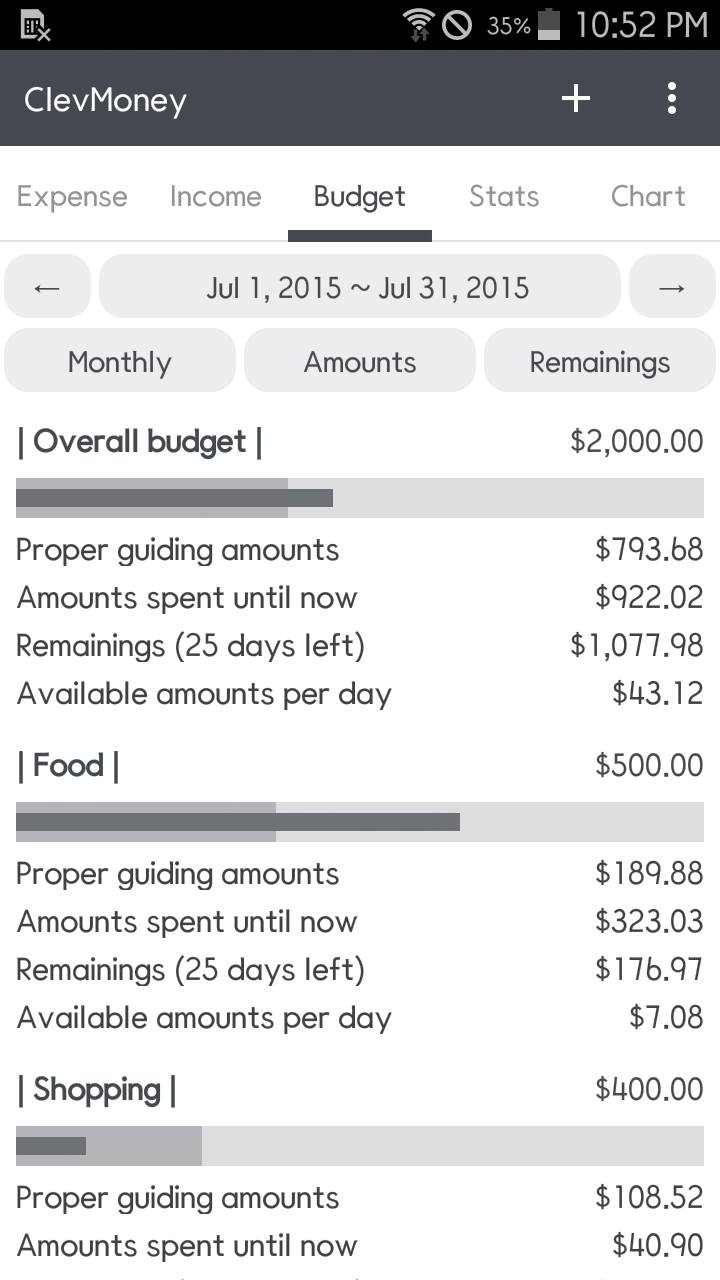Screen dimensions: 720x1280
Task: Tap the notification icon in status bar
Action: 35,26
